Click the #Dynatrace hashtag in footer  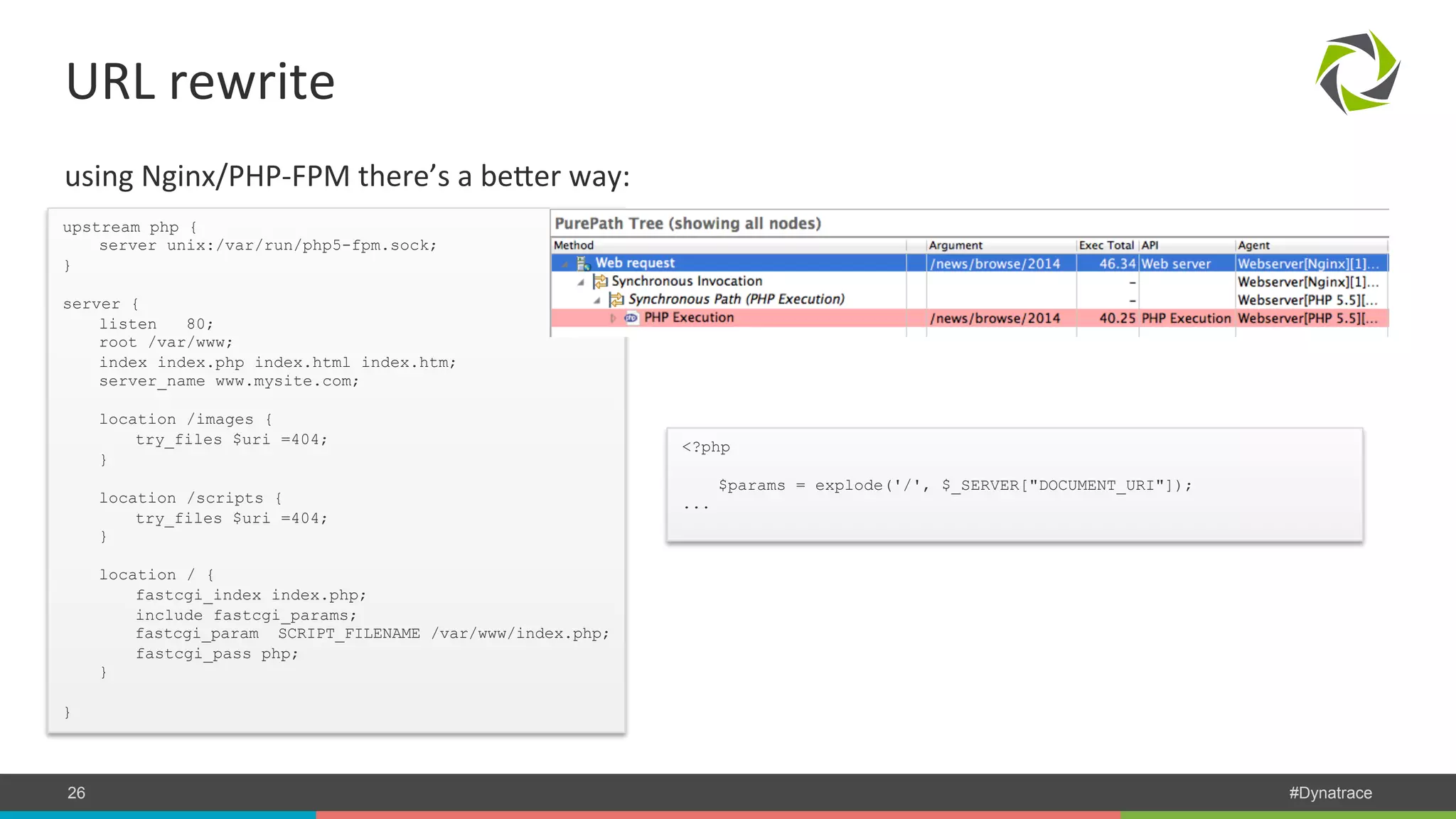click(1330, 793)
